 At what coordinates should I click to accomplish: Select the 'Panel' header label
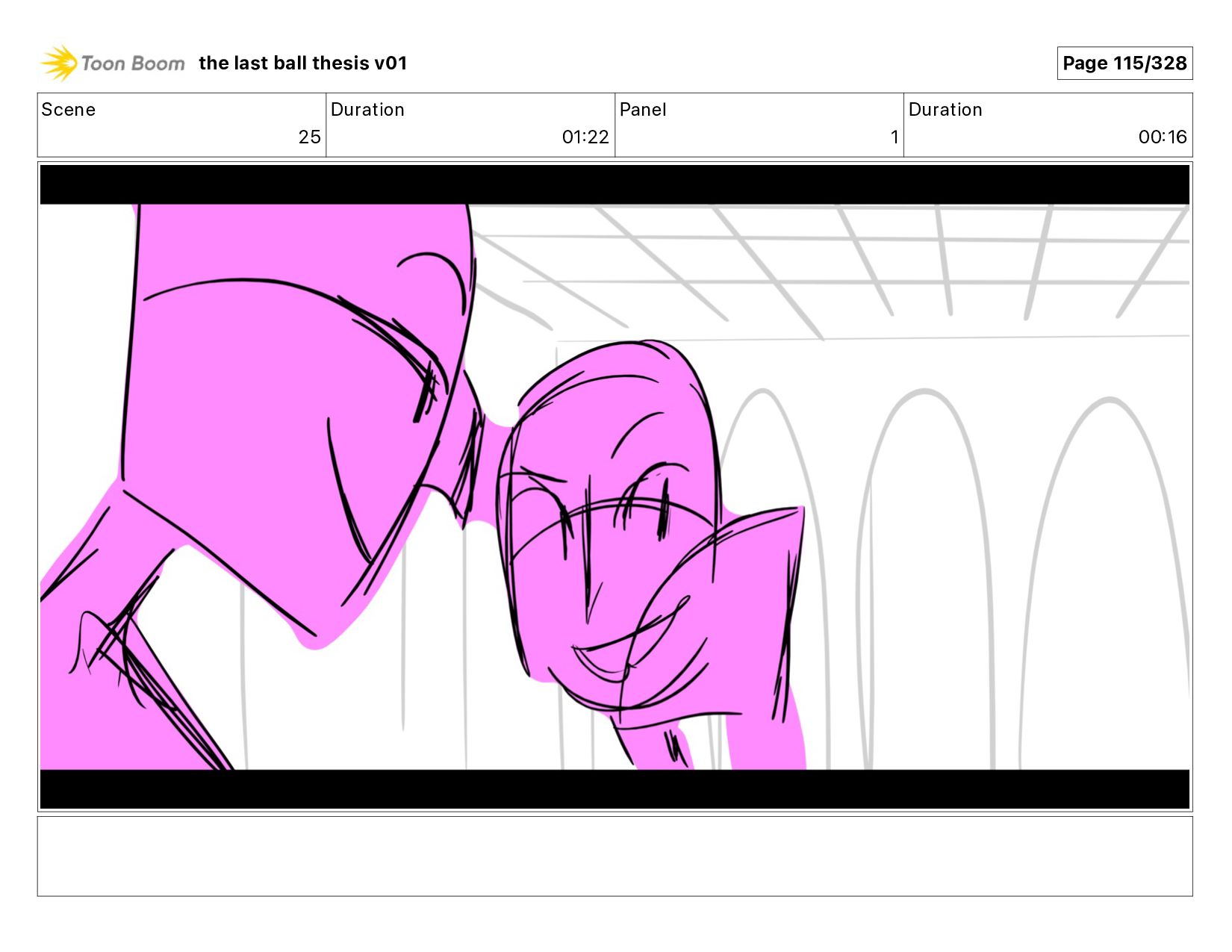click(643, 110)
